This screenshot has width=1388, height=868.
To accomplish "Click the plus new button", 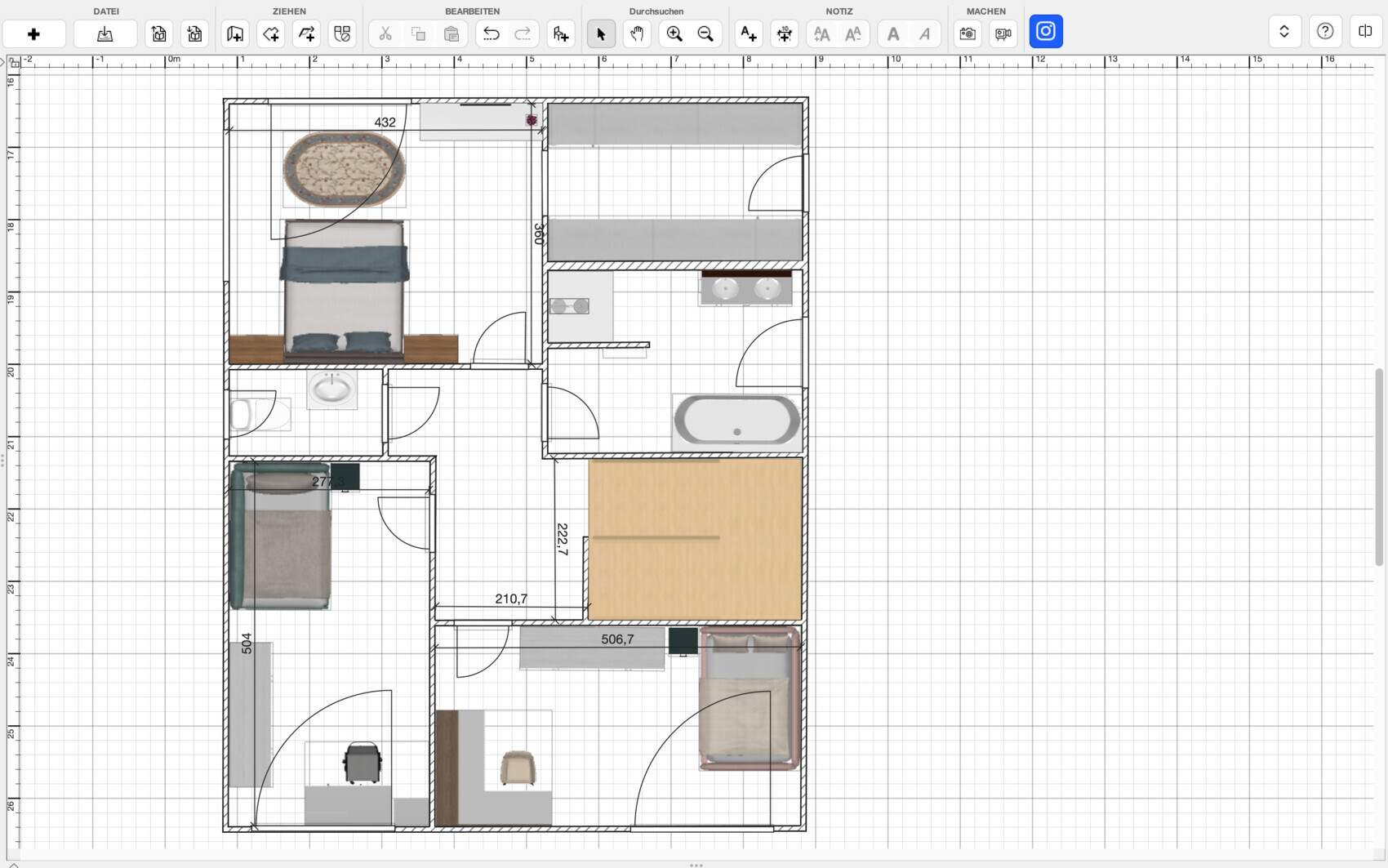I will [x=33, y=33].
